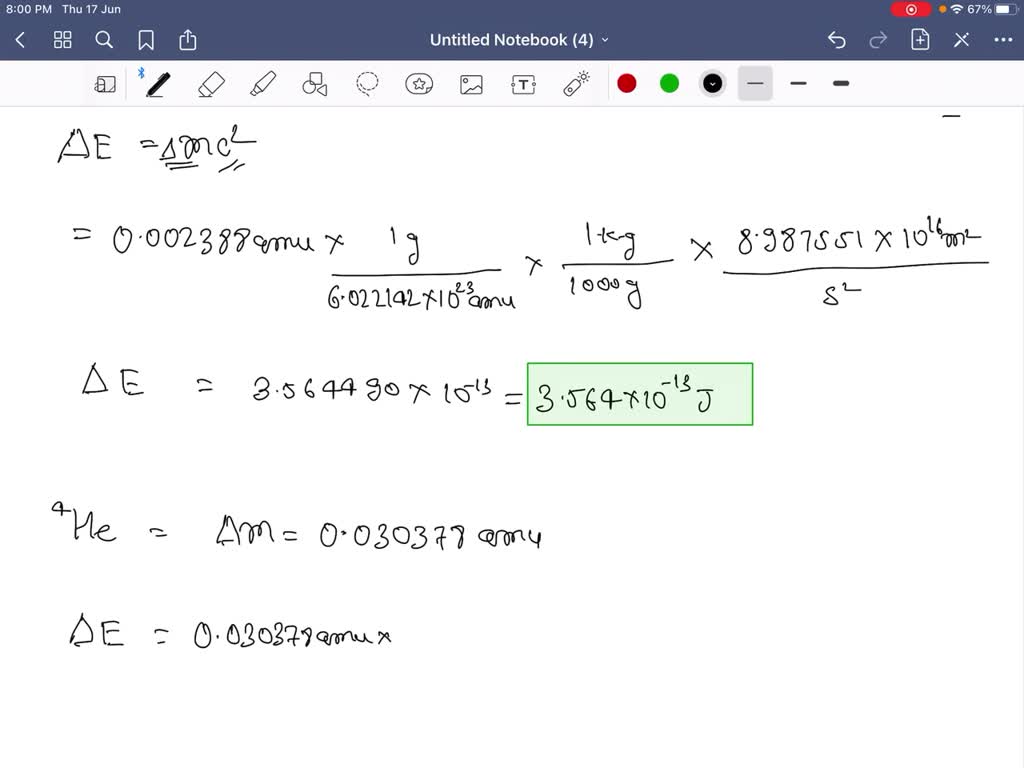The image size is (1024, 768).
Task: Enable the laser pointer tool
Action: (575, 84)
